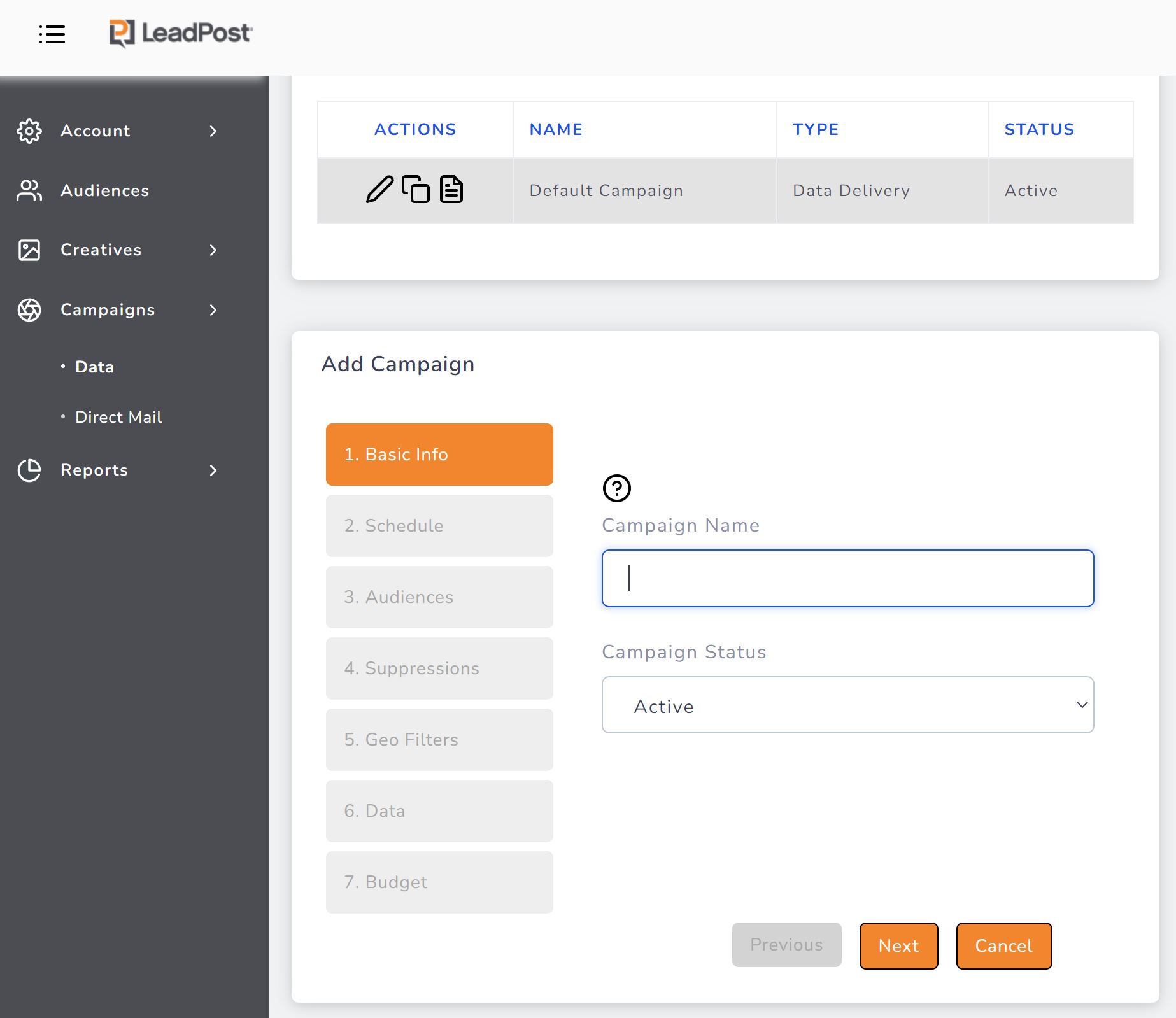Viewport: 1176px width, 1018px height.
Task: Expand the Campaigns sidebar chevron
Action: tap(213, 310)
